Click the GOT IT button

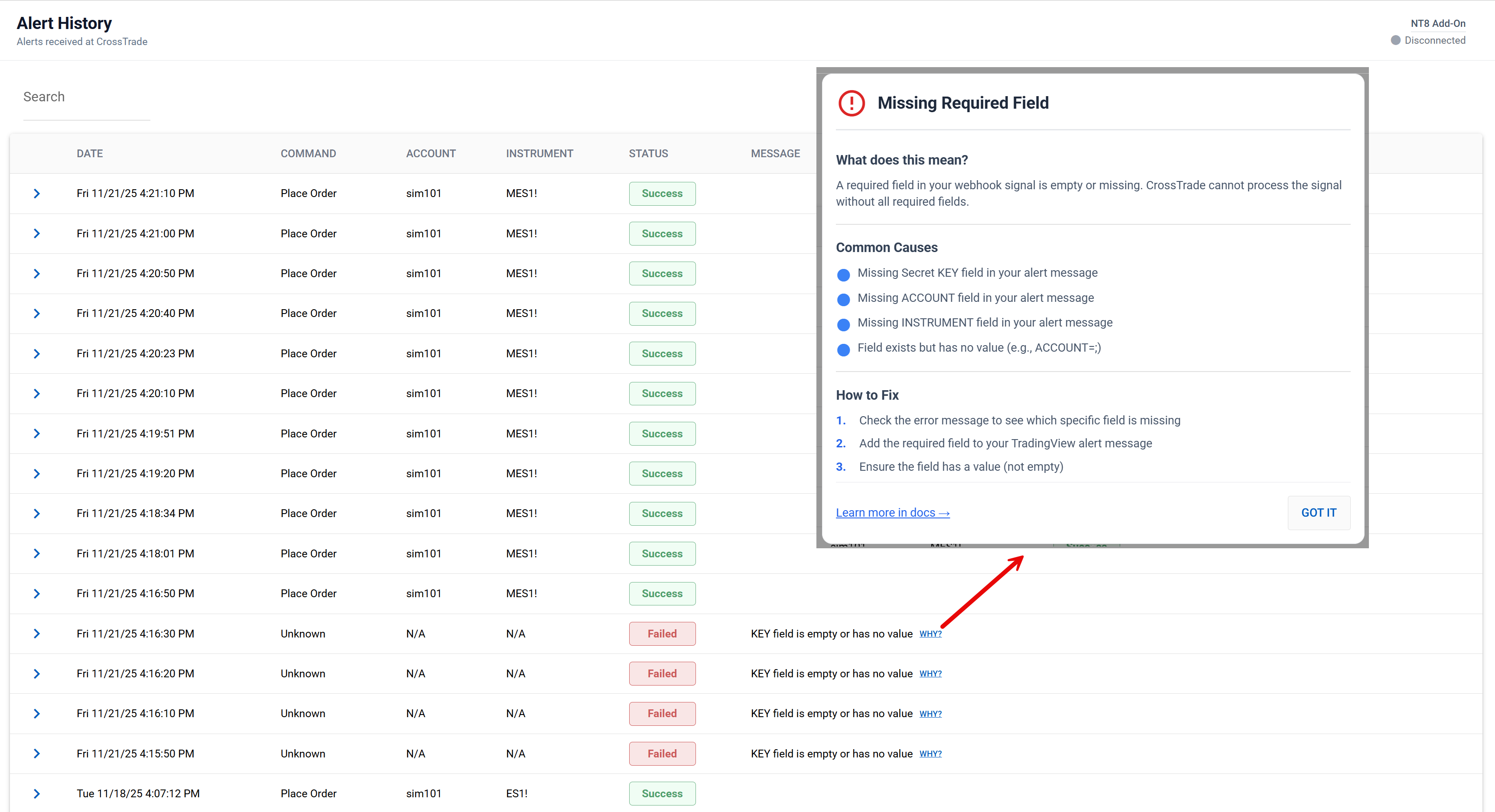tap(1318, 513)
